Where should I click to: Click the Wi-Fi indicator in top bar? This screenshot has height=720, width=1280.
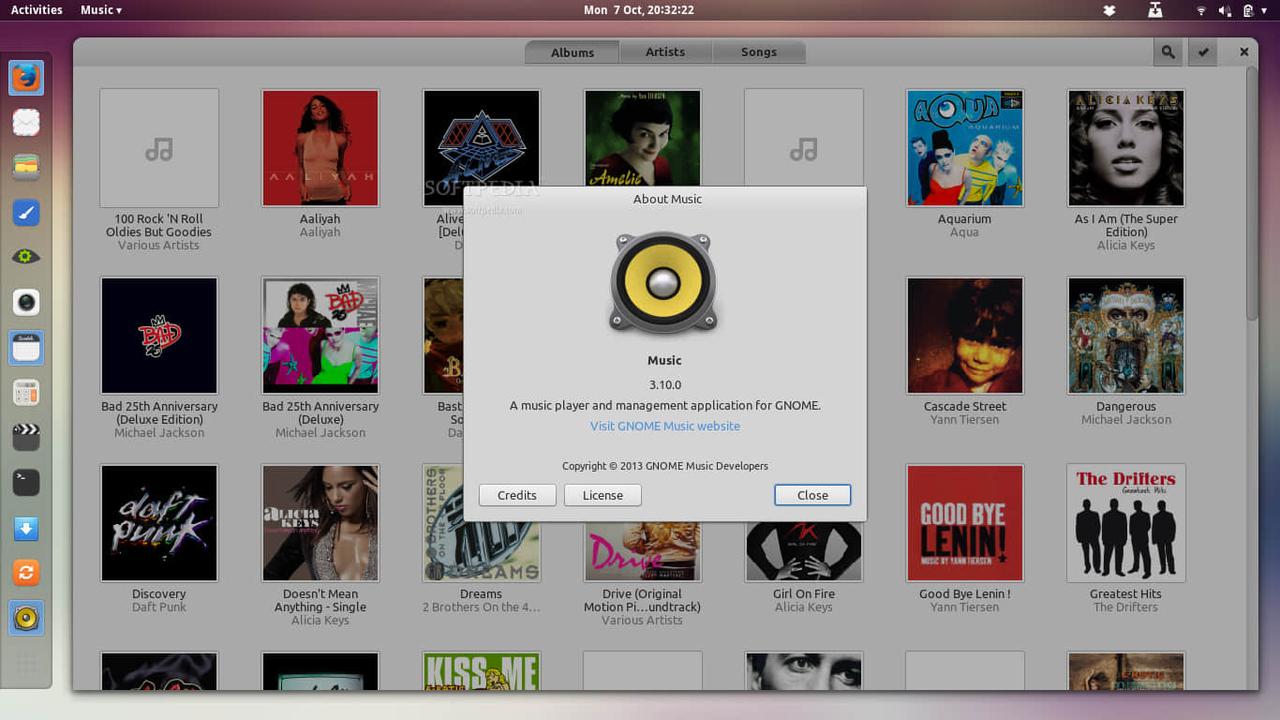pyautogui.click(x=1201, y=10)
